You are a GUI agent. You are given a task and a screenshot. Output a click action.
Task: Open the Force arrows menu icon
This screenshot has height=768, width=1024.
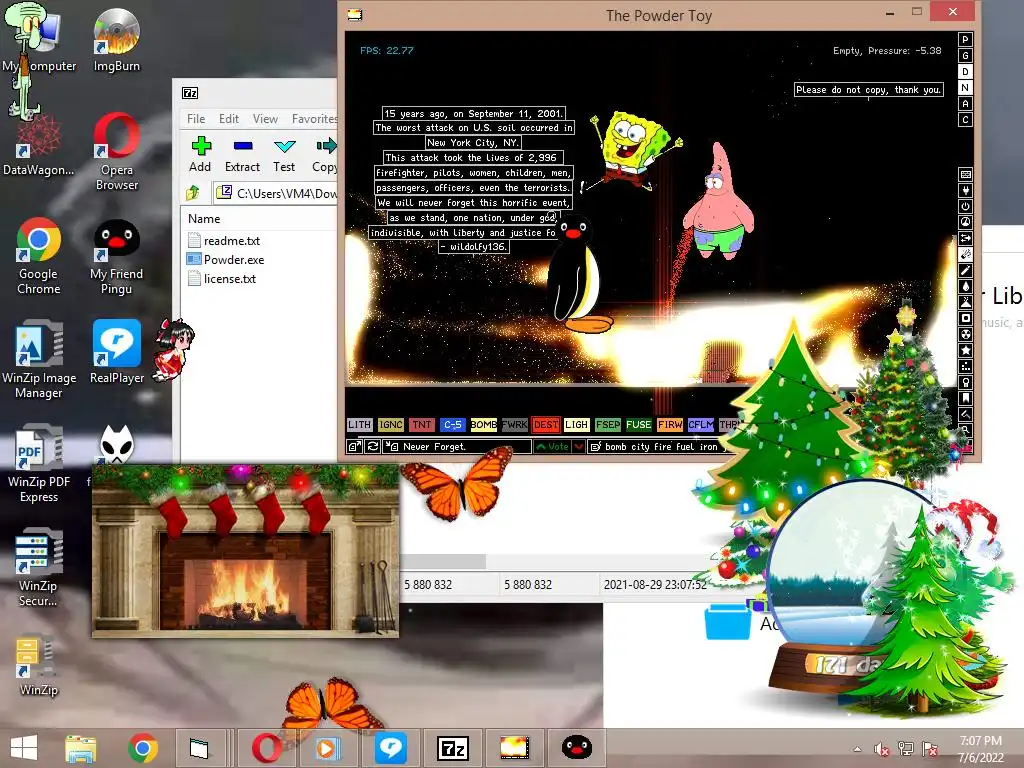[x=965, y=238]
